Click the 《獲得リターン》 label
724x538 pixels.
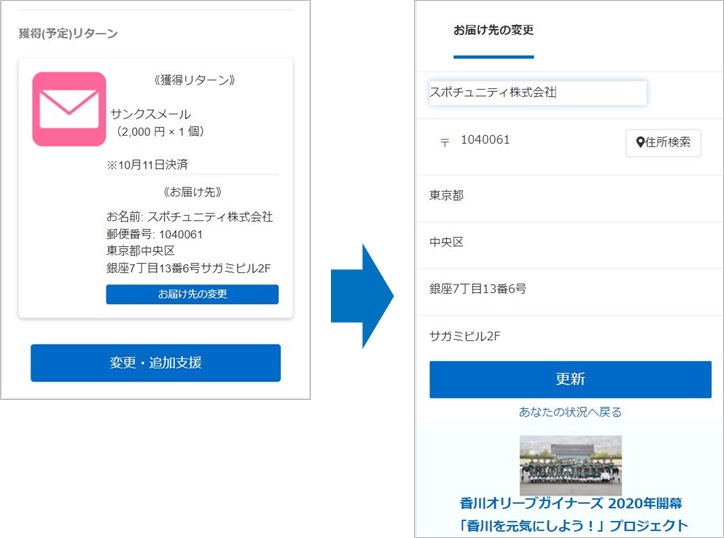(x=194, y=80)
